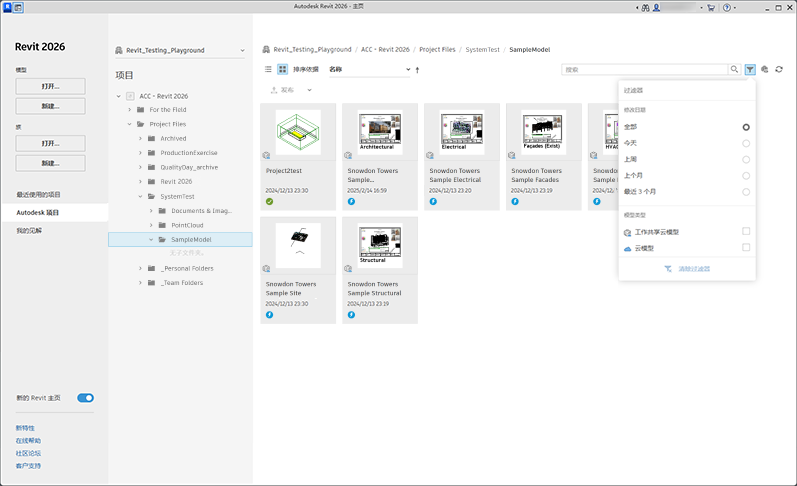Click the clear filter funnel icon
The image size is (797, 486).
tap(668, 268)
